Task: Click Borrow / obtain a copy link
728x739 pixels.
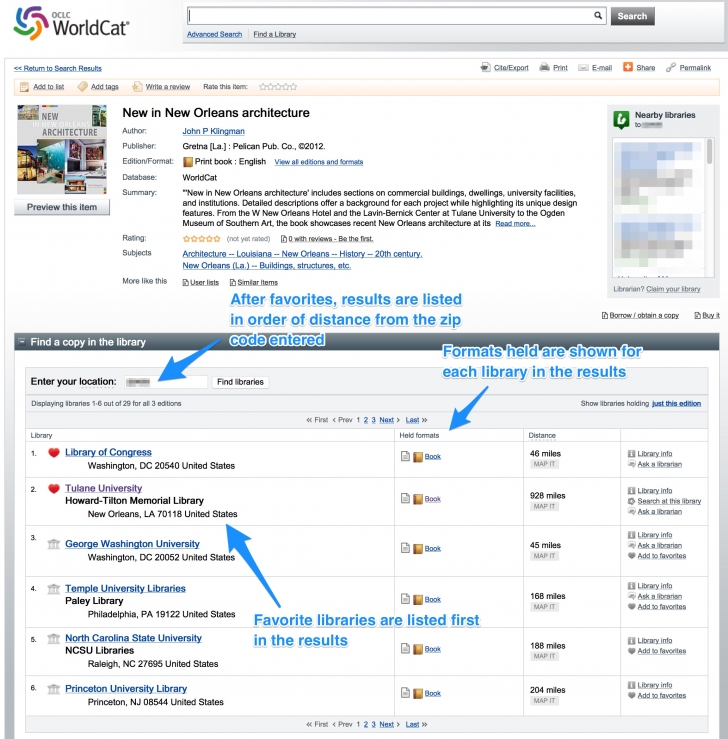Action: 644,315
